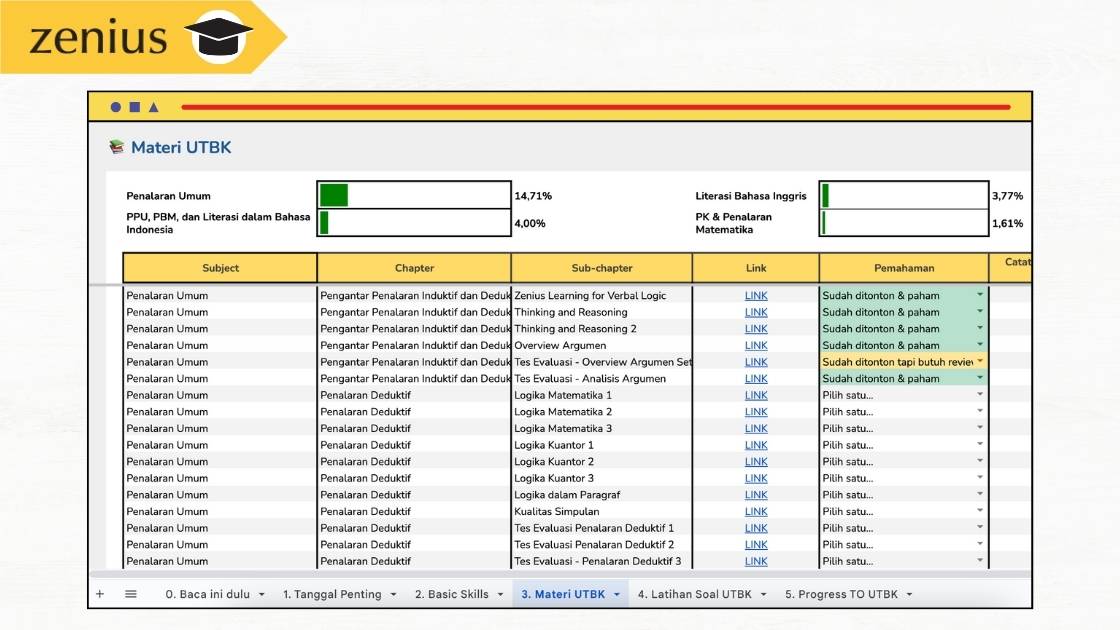Open LINK for Logika Matematika 3
This screenshot has height=630, width=1120.
[756, 428]
